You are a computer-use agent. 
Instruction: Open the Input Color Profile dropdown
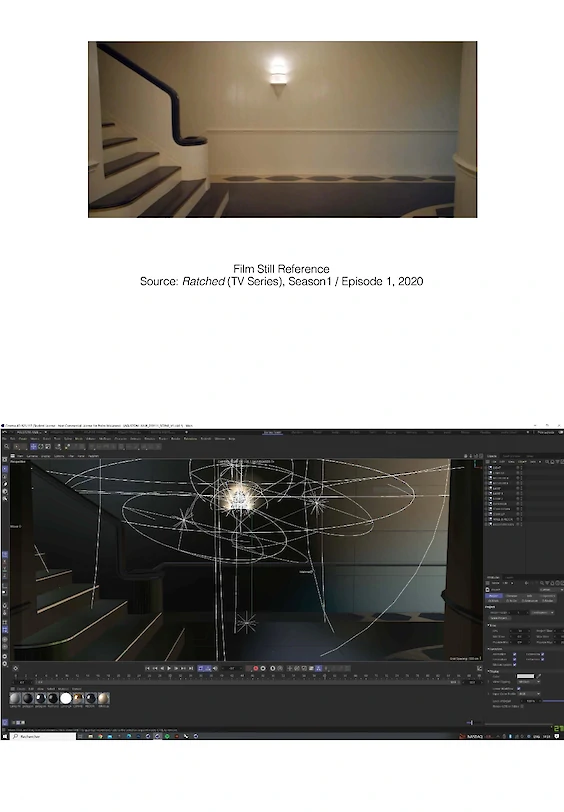[529, 694]
